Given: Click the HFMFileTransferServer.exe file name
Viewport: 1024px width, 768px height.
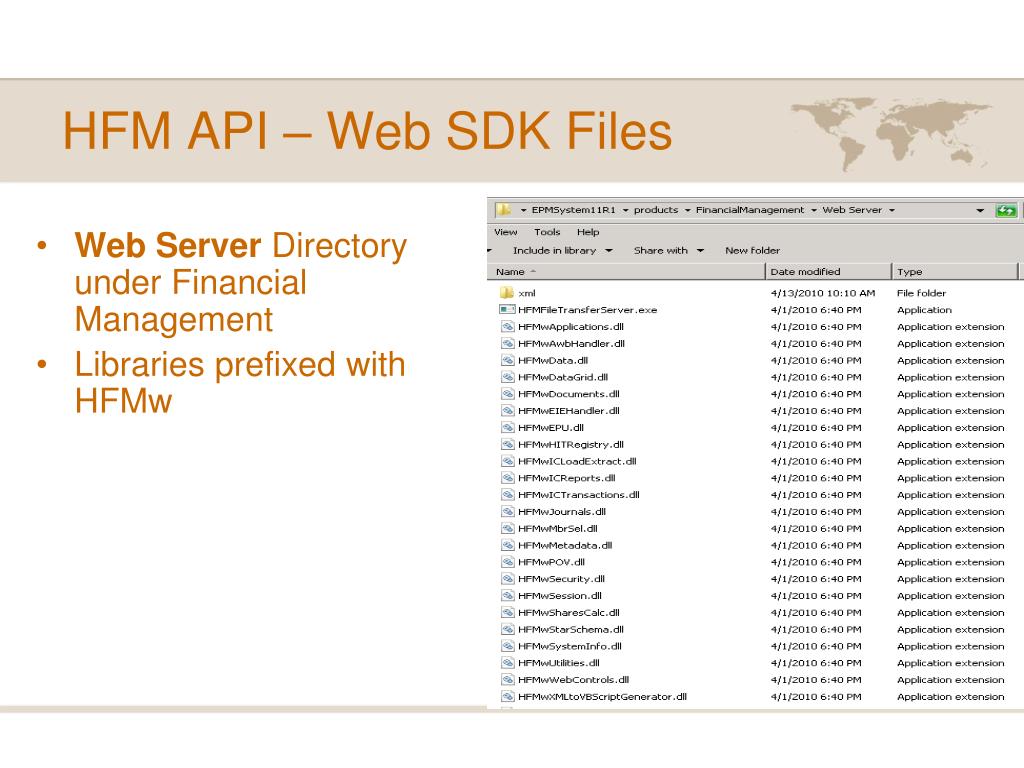Looking at the screenshot, I should click(x=587, y=310).
